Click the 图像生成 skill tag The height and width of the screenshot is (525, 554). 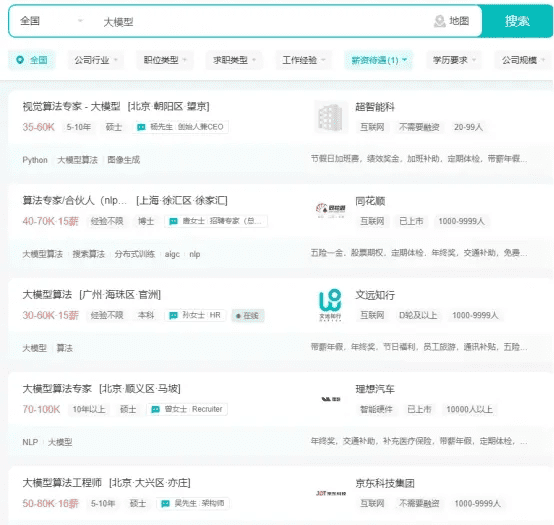tap(124, 160)
